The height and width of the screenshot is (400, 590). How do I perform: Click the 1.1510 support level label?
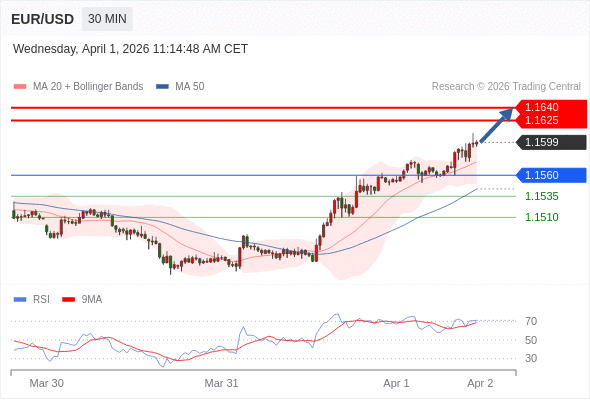[541, 217]
